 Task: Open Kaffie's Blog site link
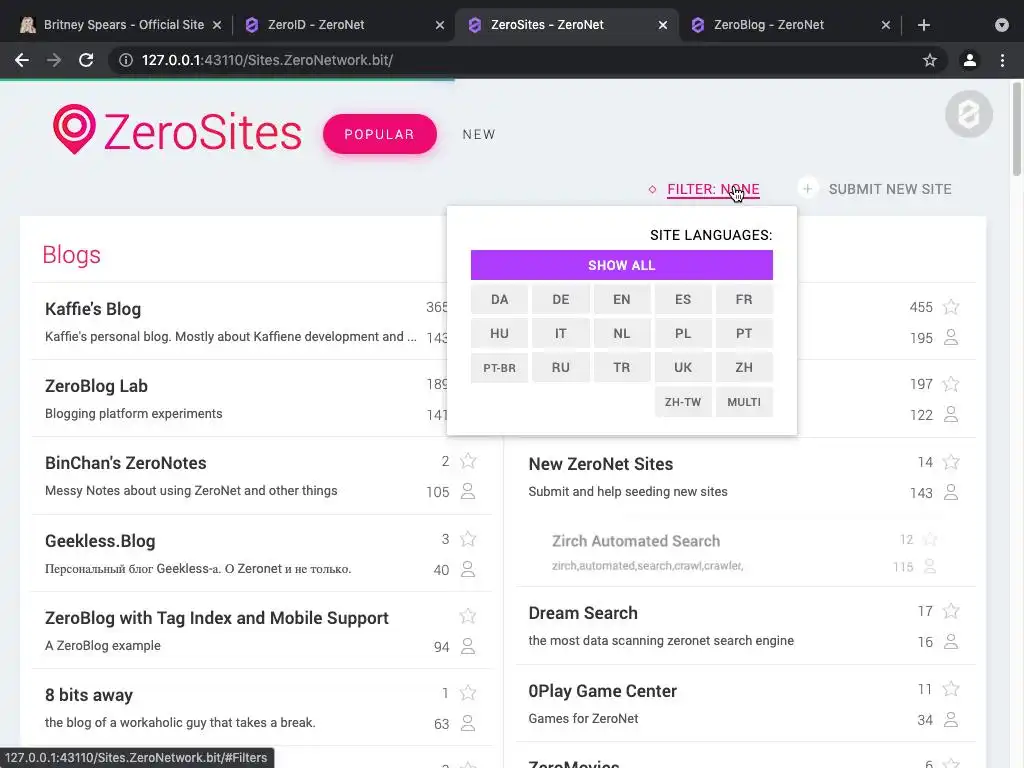coord(93,309)
